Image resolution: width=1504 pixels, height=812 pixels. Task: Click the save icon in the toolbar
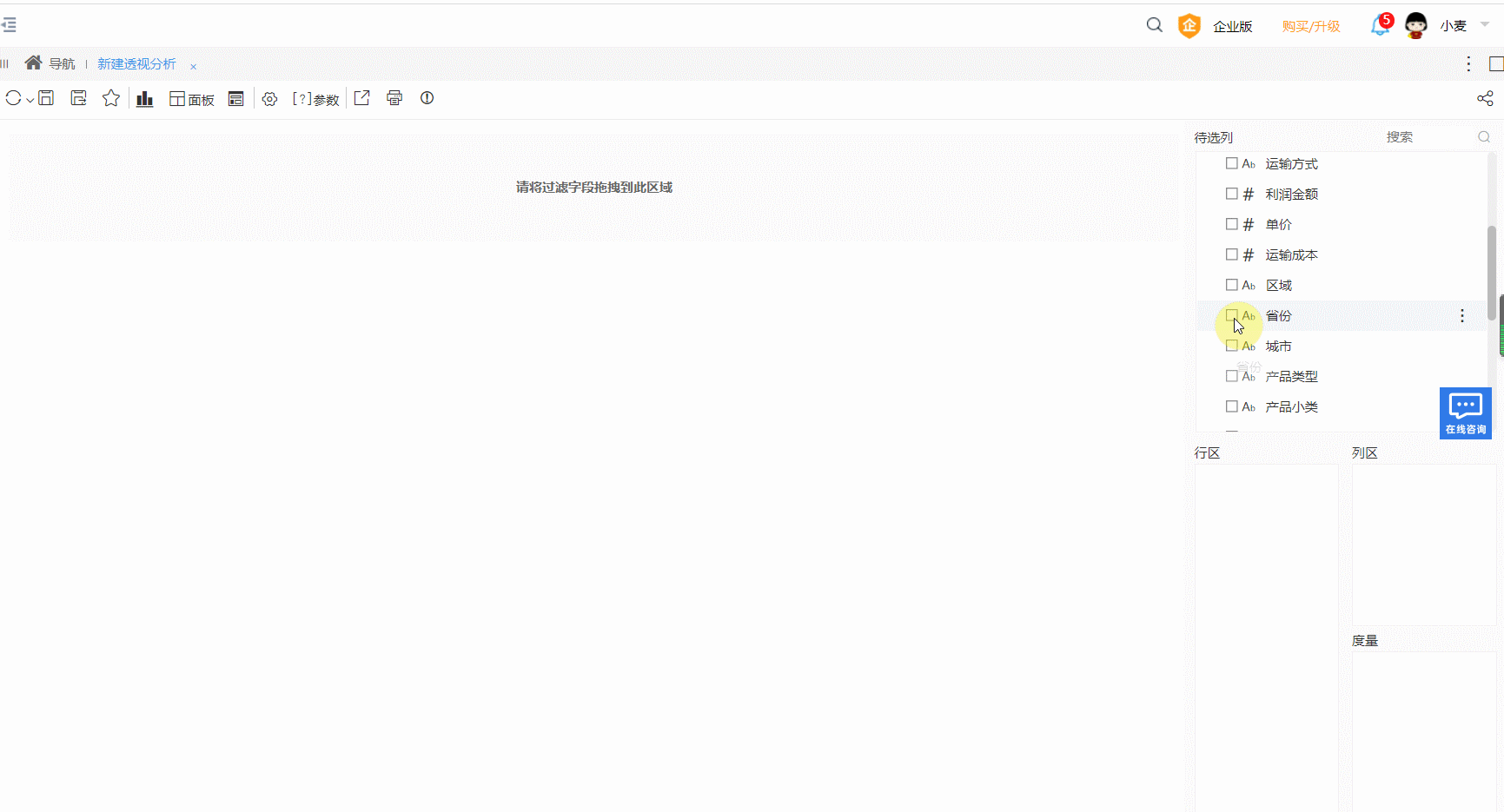pos(46,98)
